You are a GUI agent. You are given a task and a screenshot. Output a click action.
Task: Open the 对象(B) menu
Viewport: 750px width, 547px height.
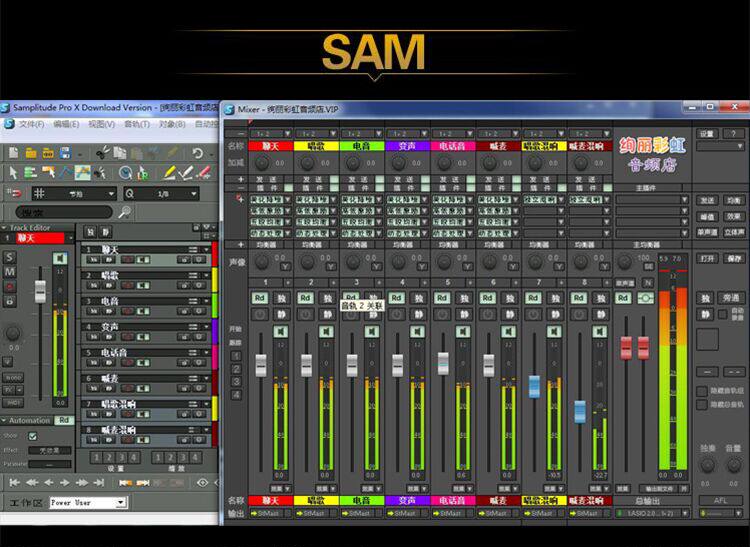tap(172, 124)
